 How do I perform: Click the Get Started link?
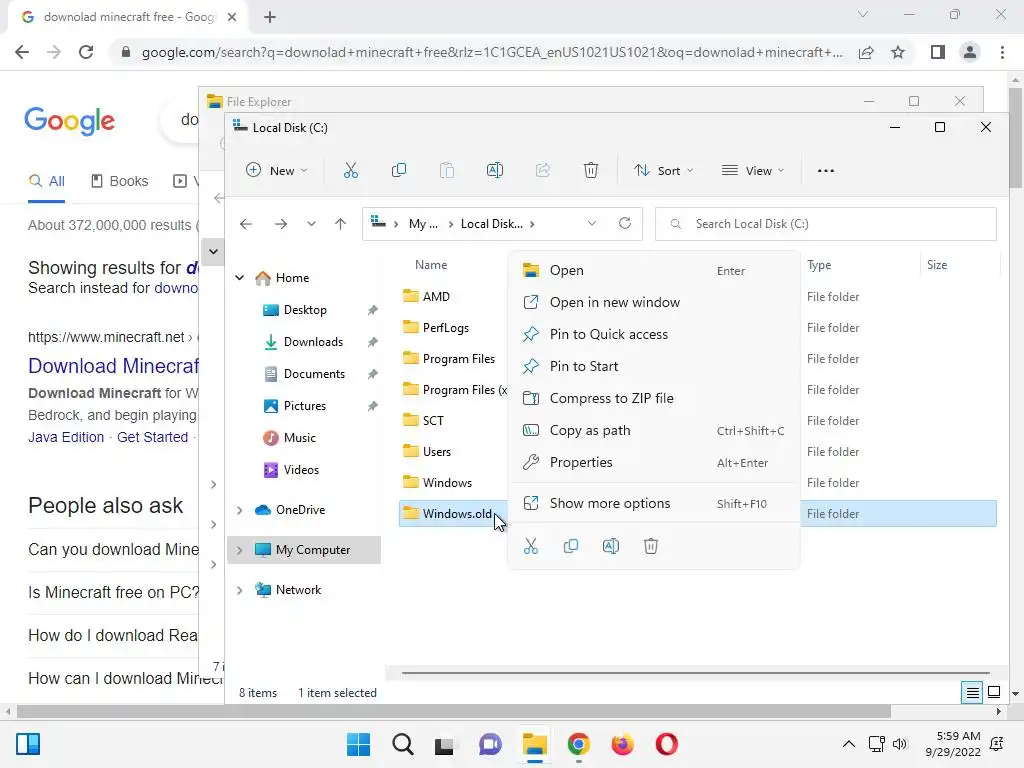pos(152,437)
